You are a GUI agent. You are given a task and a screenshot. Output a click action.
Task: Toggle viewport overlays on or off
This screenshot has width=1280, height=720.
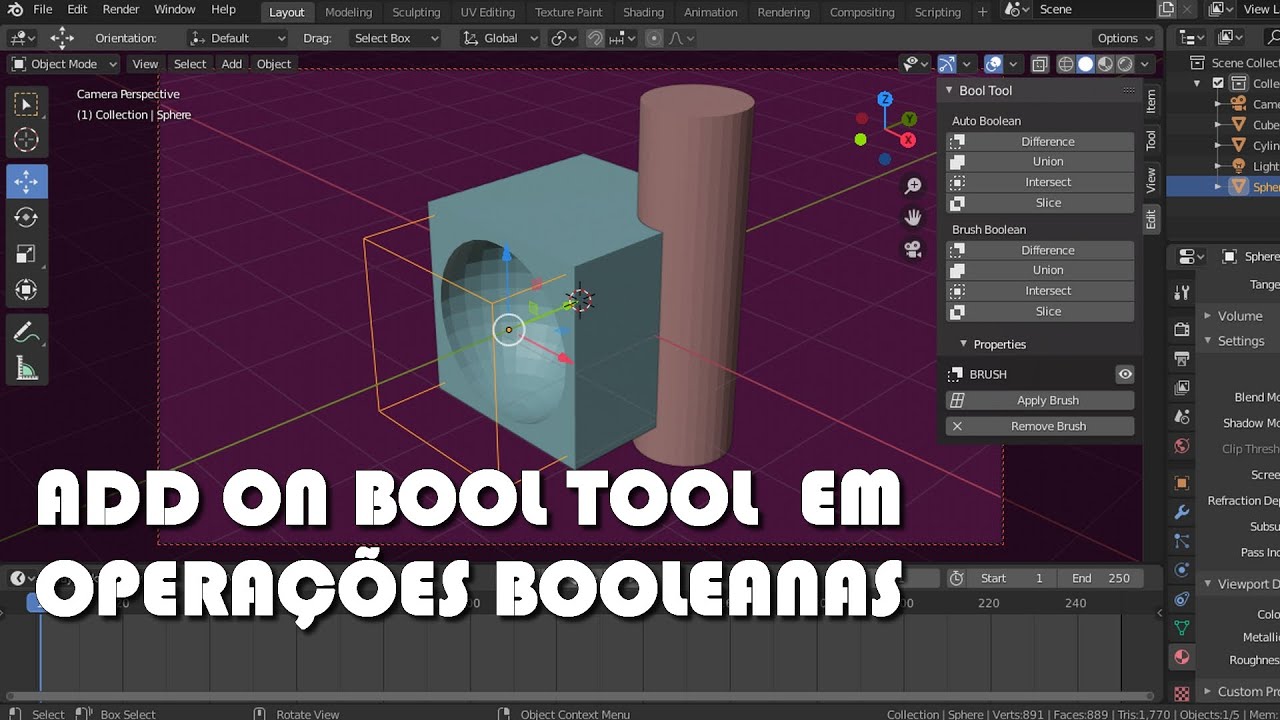point(993,64)
